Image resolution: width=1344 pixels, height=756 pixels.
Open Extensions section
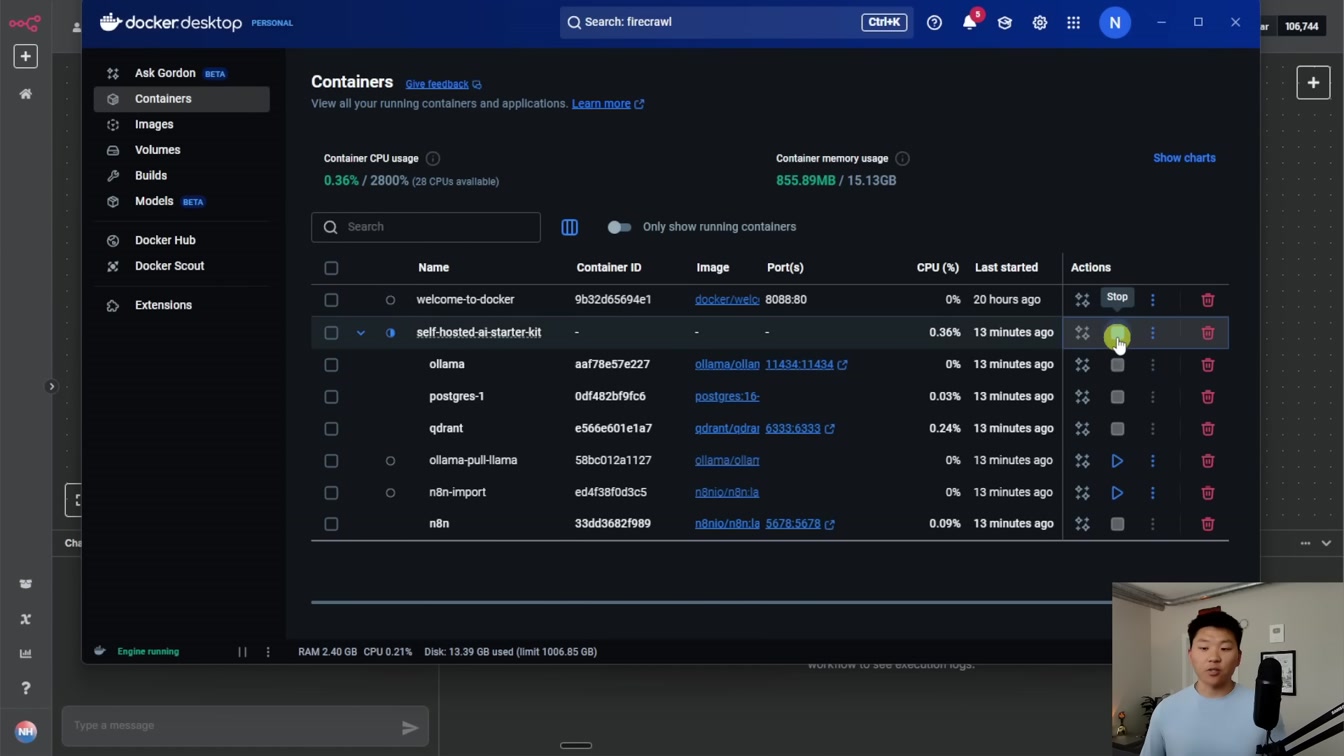click(x=181, y=305)
